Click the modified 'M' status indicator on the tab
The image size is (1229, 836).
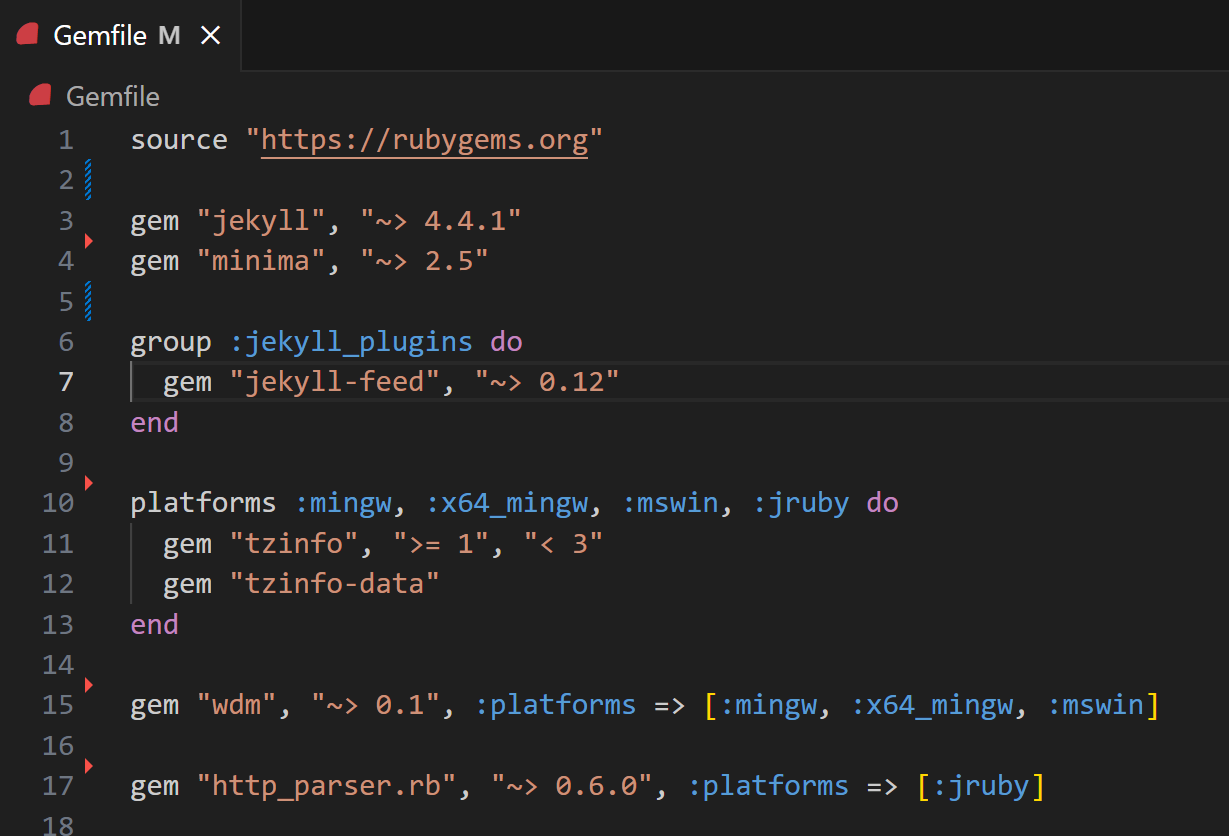(x=169, y=36)
